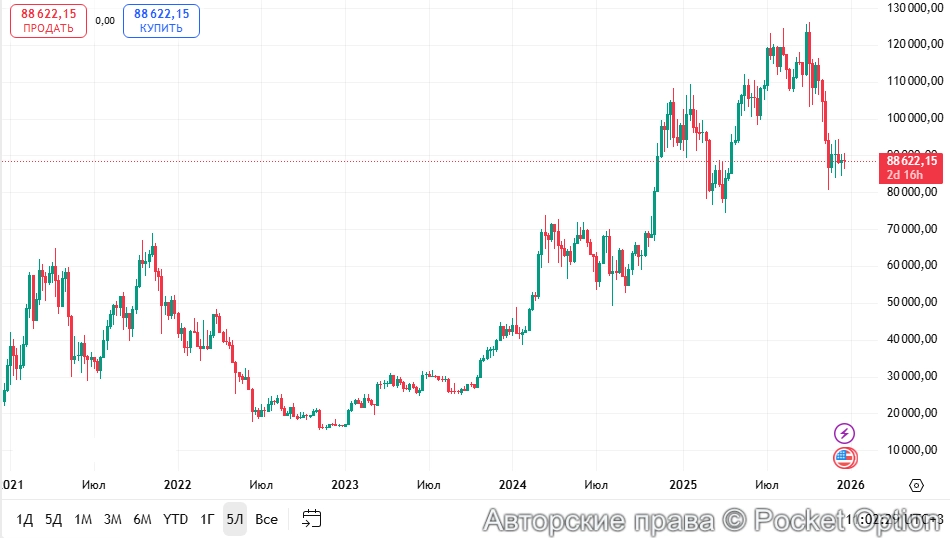Click the 100 000,00 price scale label
950x538 pixels.
pos(913,118)
